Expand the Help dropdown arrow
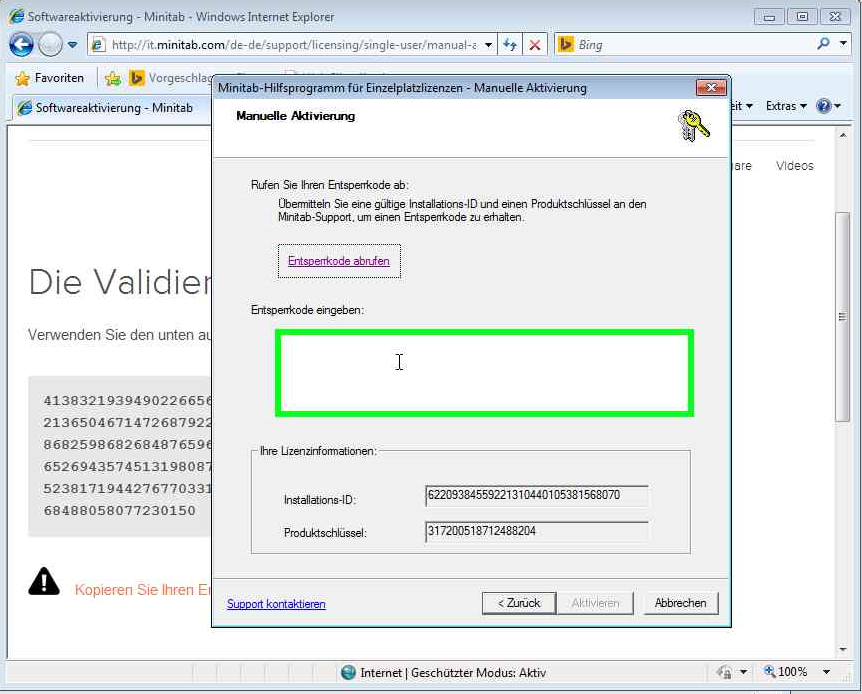The width and height of the screenshot is (862, 694). click(x=837, y=106)
